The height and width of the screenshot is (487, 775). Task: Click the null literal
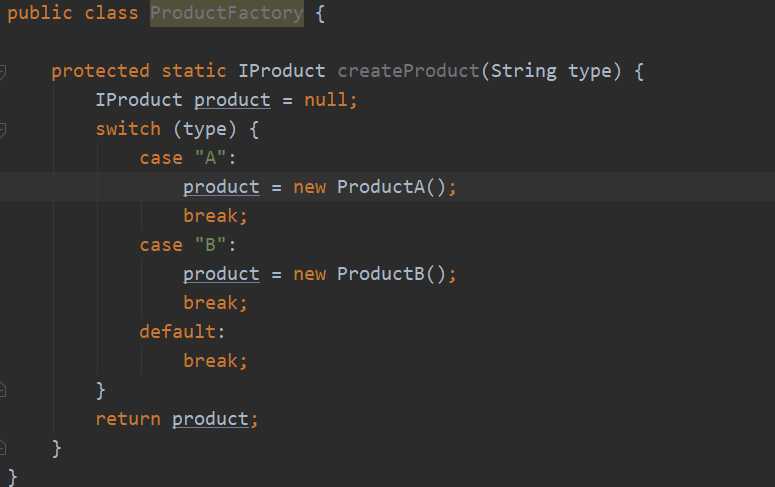click(326, 100)
